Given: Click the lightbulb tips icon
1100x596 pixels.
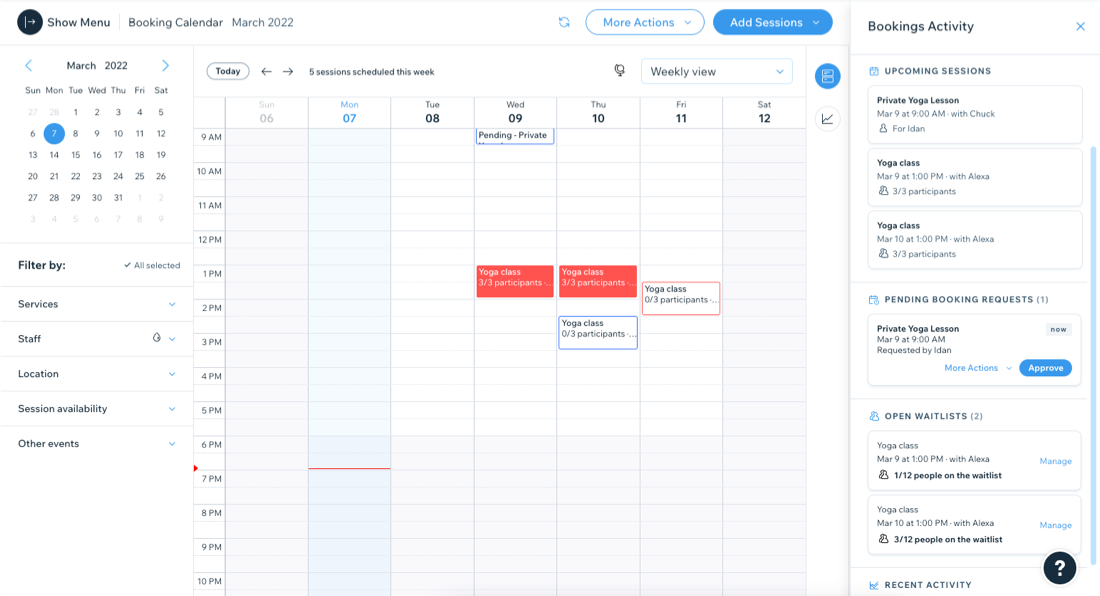Looking at the screenshot, I should tap(619, 70).
